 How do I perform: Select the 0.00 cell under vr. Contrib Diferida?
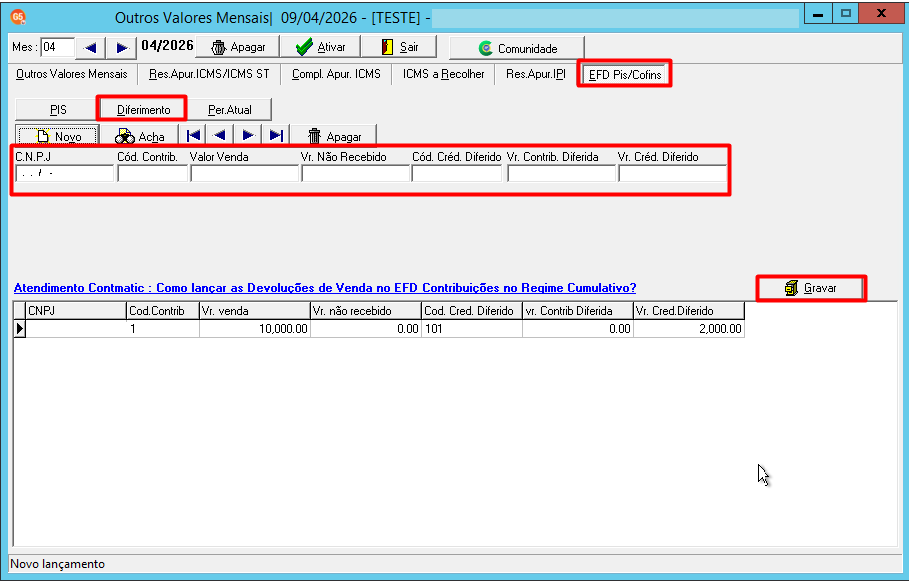coord(578,329)
